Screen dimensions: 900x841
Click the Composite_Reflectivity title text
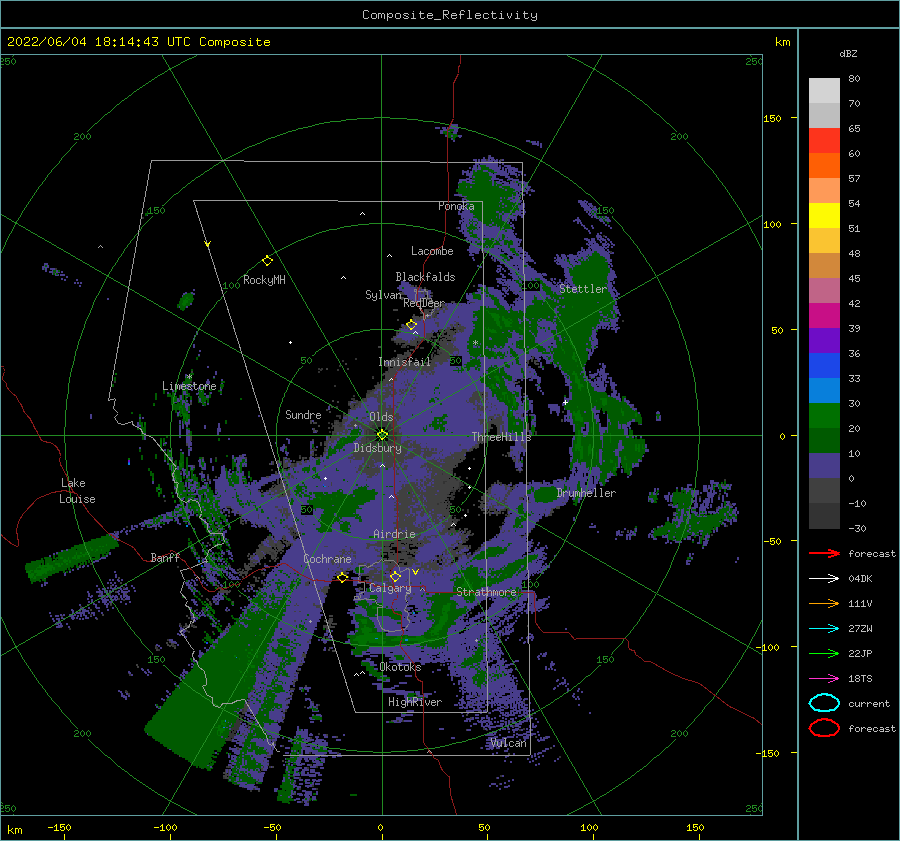449,15
